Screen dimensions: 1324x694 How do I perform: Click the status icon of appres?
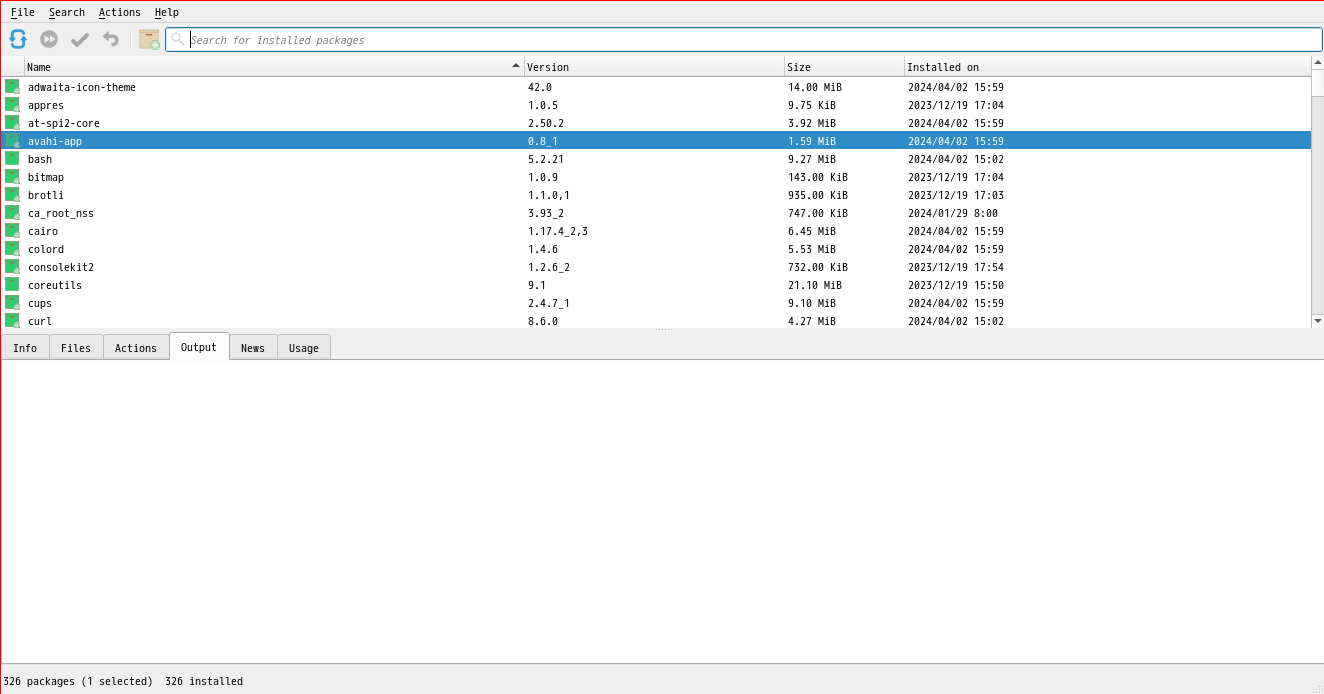tap(12, 105)
